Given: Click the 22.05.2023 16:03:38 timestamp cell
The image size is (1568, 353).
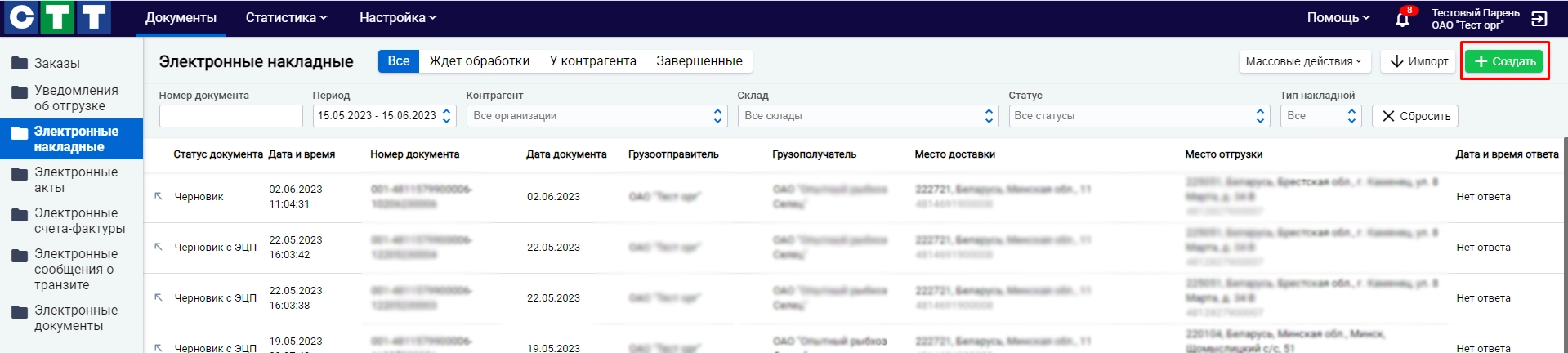Looking at the screenshot, I should click(296, 297).
